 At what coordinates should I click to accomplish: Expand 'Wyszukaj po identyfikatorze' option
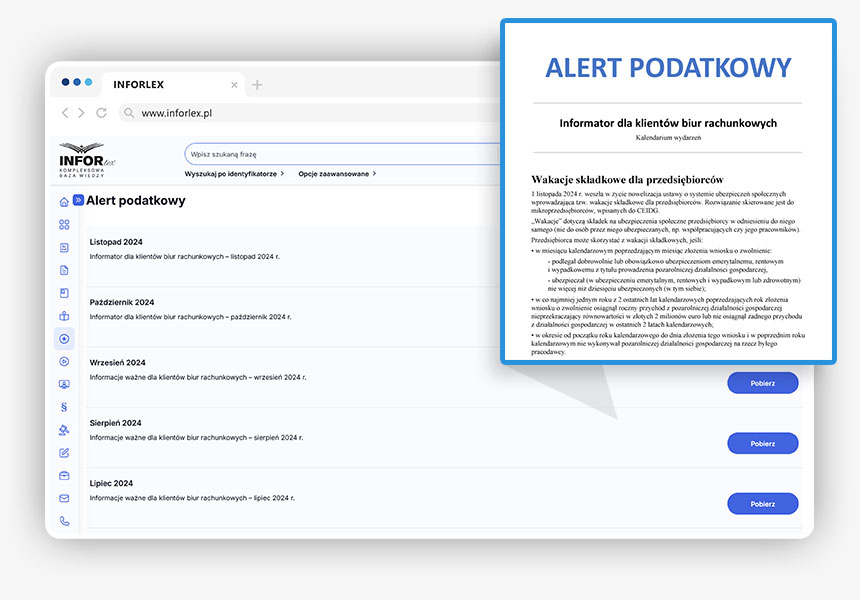coord(234,173)
